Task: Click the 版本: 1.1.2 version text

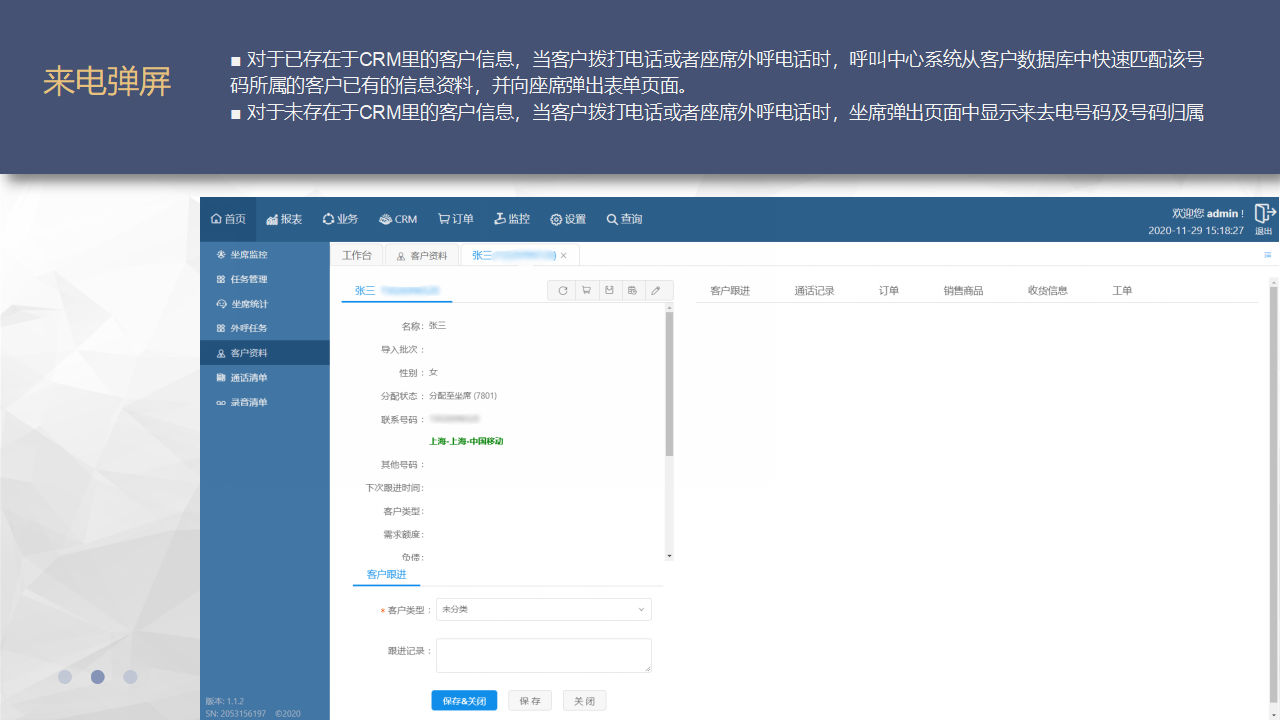Action: coord(225,701)
